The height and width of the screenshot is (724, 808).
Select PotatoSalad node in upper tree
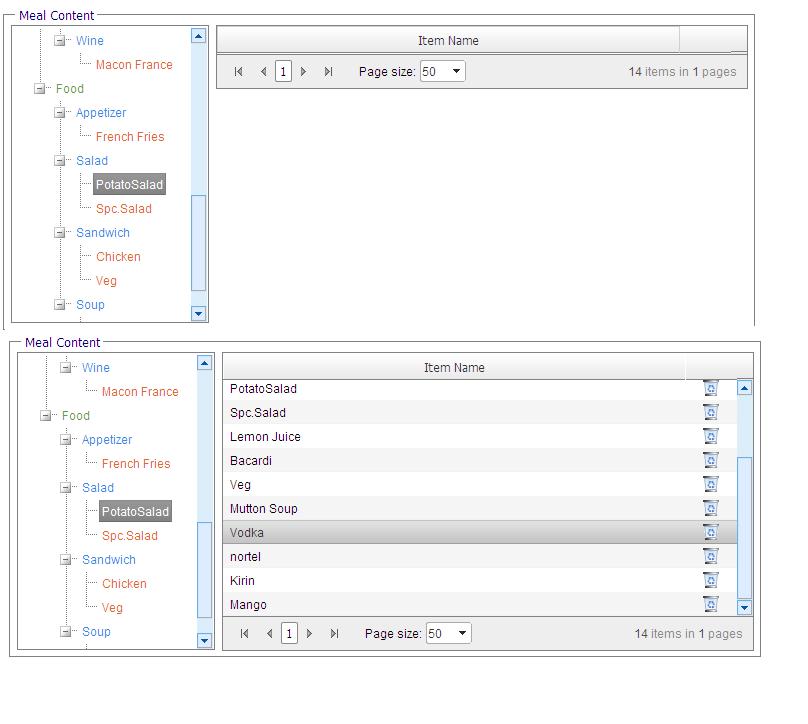tap(129, 184)
